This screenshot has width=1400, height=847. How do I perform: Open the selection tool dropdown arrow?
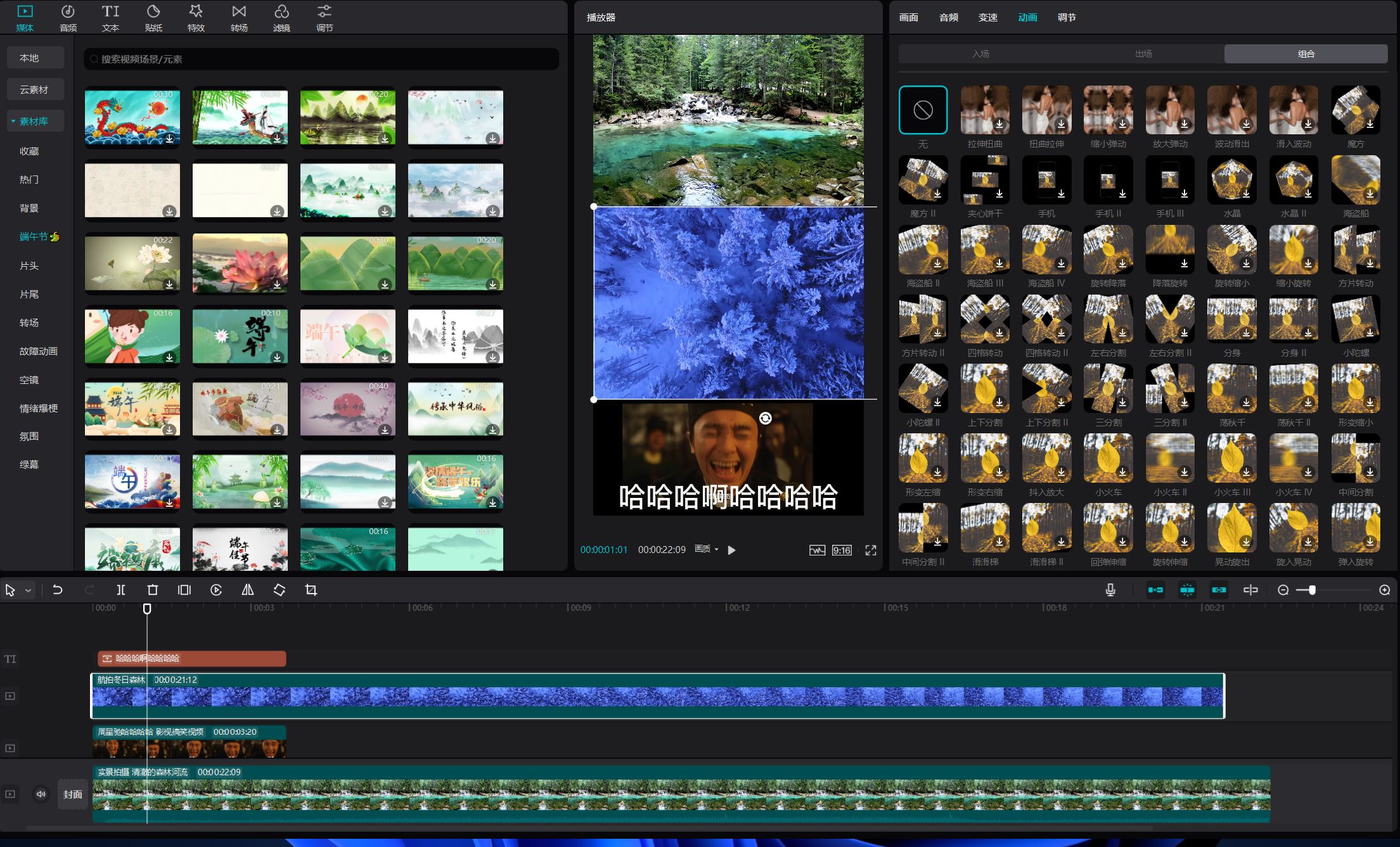[x=29, y=590]
